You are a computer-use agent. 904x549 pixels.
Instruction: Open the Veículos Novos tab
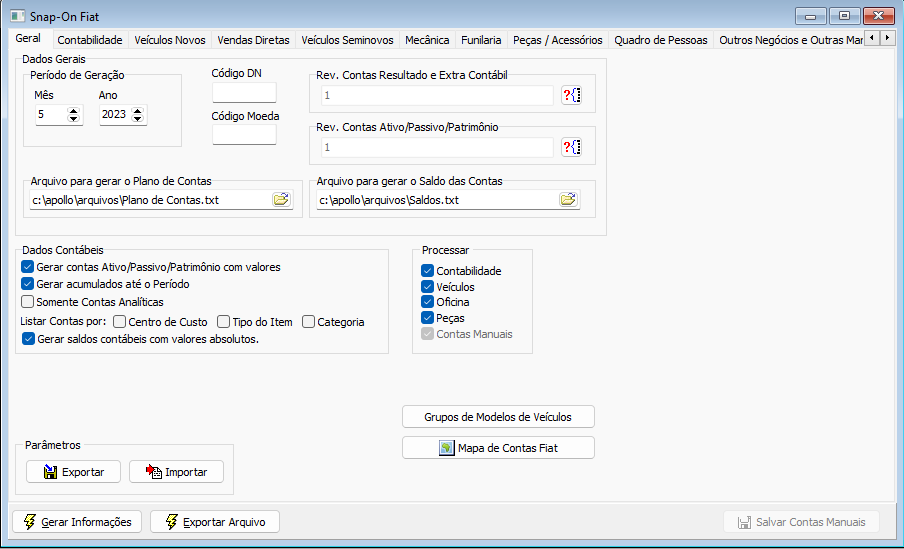(170, 40)
